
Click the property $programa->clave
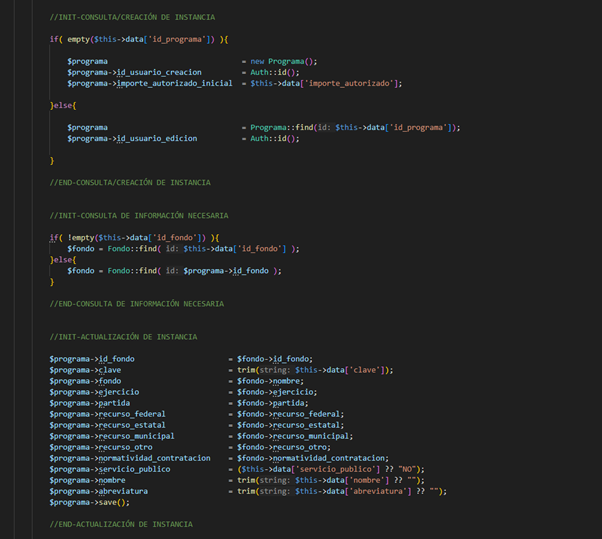85,370
